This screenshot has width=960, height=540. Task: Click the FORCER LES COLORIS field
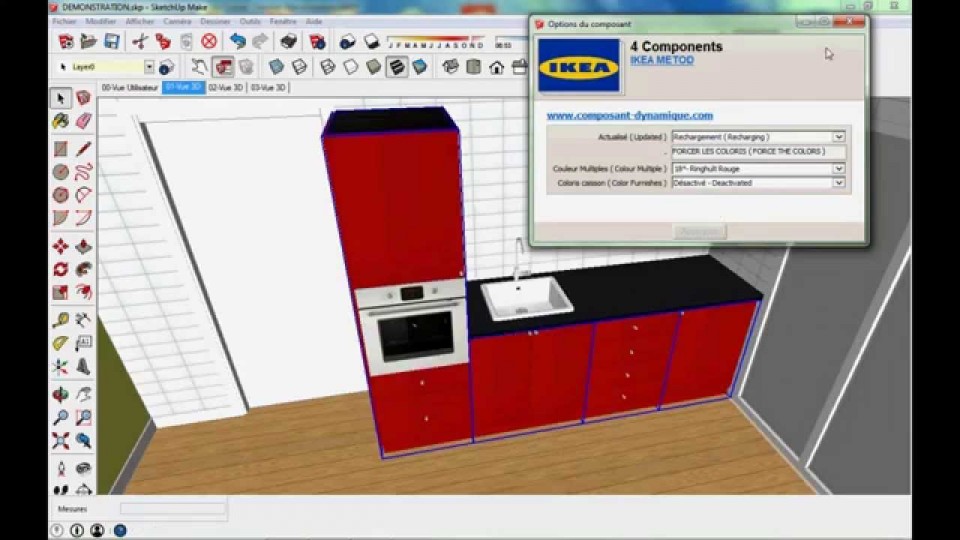click(x=758, y=151)
